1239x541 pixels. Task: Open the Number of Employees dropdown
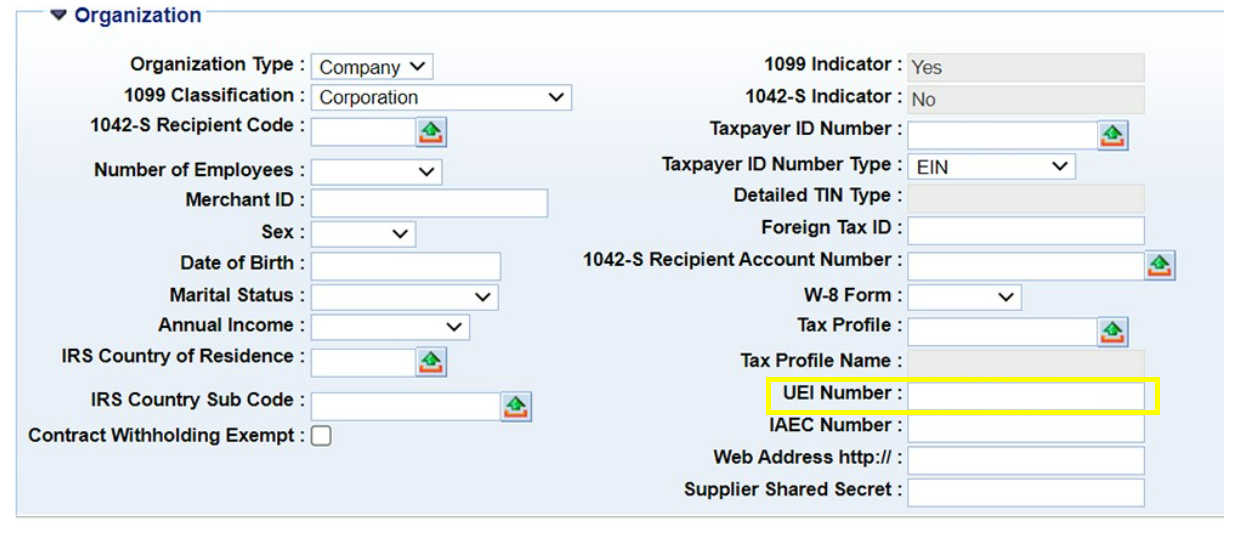(x=376, y=172)
